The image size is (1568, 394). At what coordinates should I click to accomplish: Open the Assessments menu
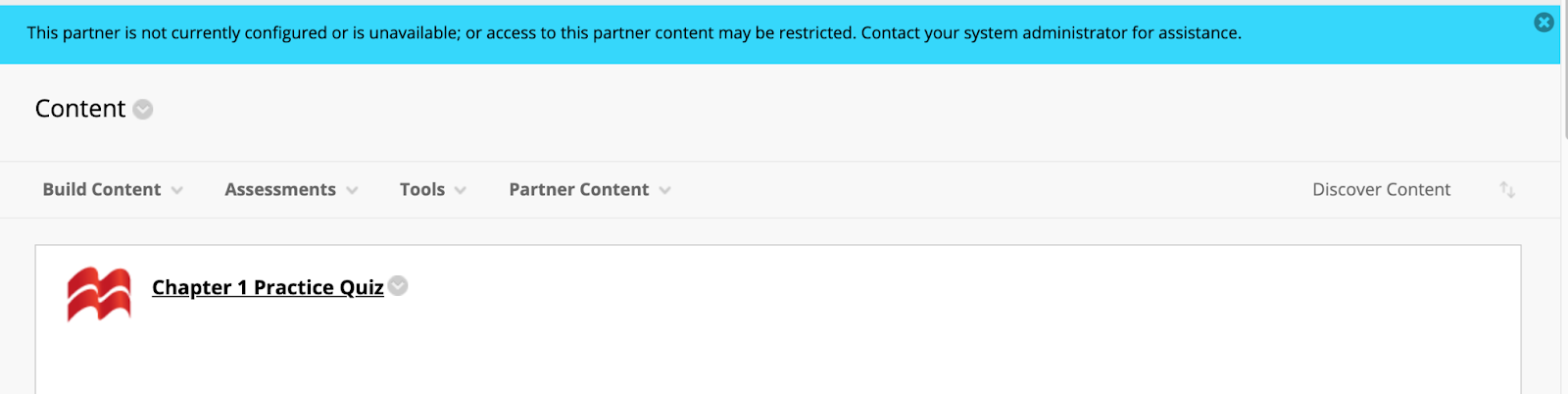279,189
